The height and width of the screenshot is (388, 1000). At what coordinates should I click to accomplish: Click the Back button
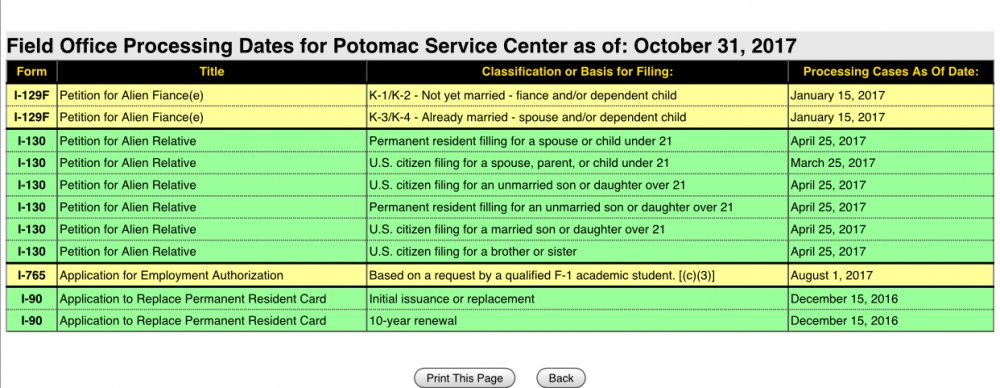coord(561,378)
